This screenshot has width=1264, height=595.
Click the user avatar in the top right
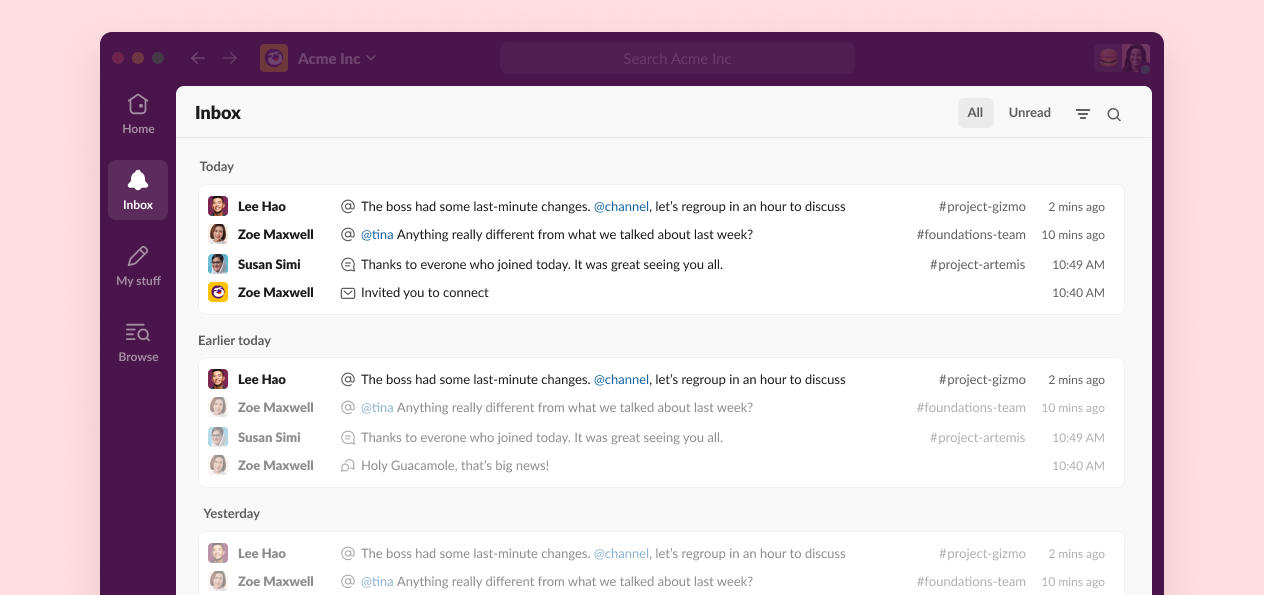1135,58
